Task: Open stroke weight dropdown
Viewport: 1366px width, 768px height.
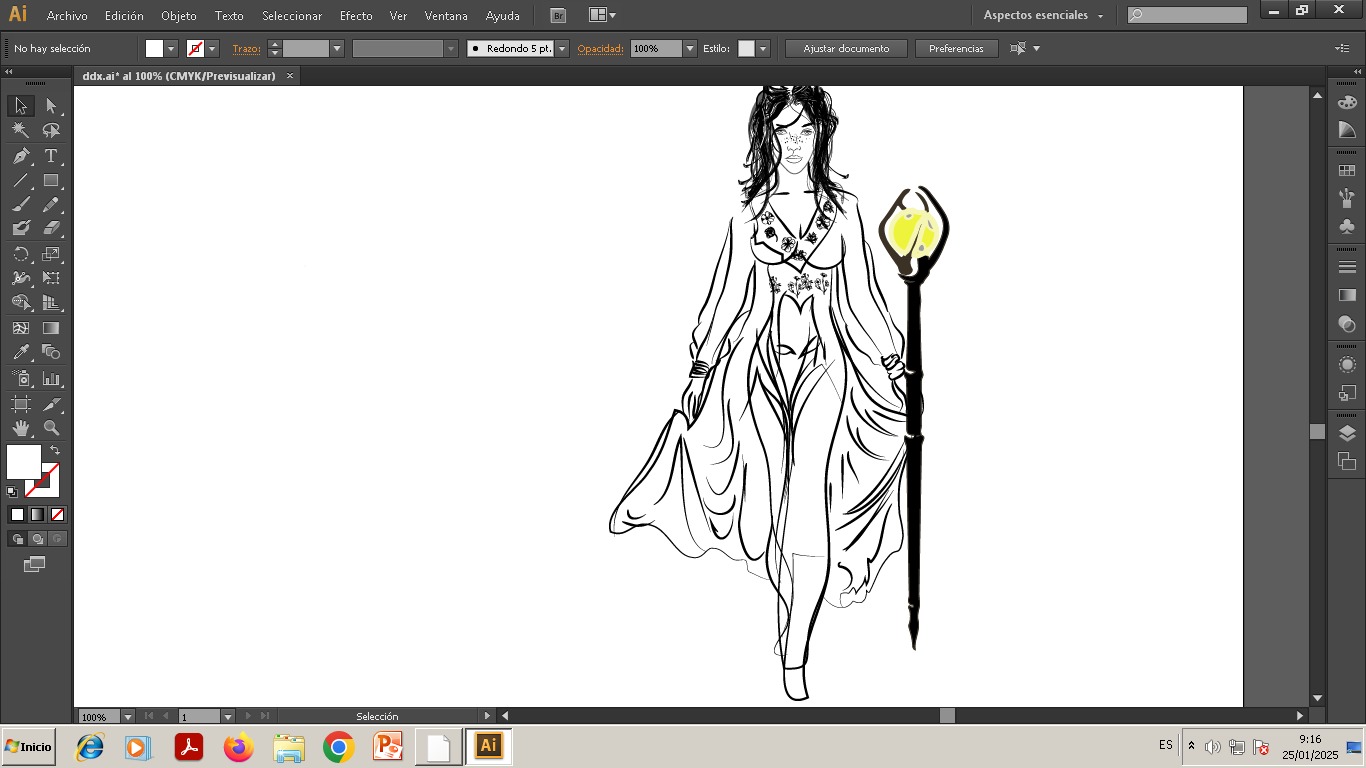Action: (337, 48)
